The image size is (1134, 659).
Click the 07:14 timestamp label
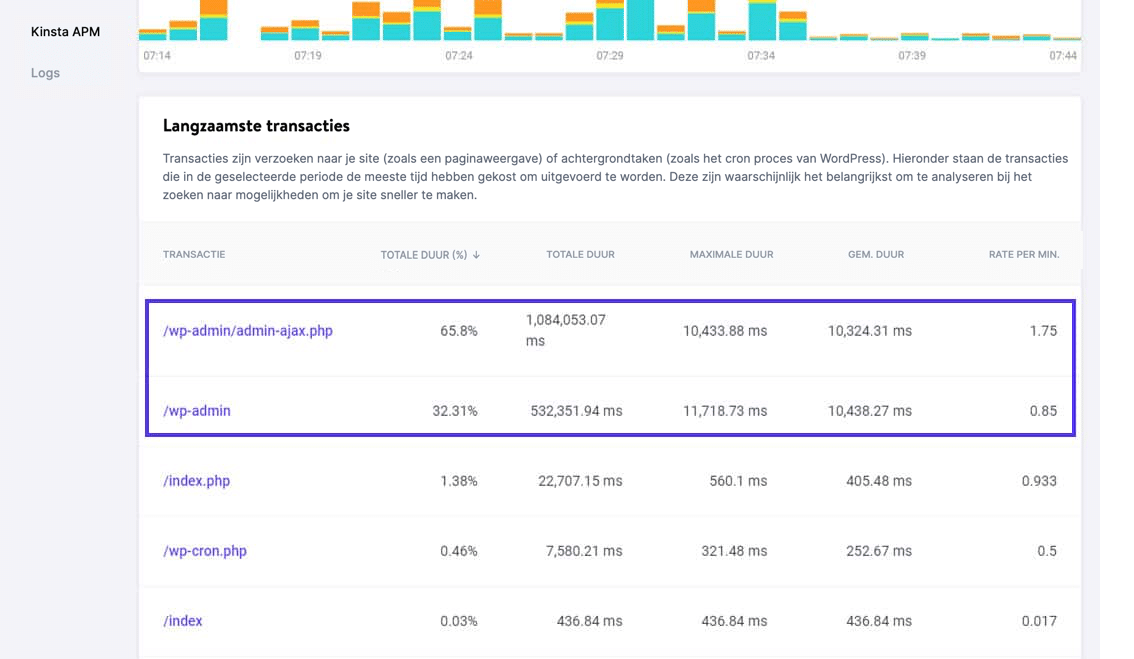pyautogui.click(x=158, y=57)
